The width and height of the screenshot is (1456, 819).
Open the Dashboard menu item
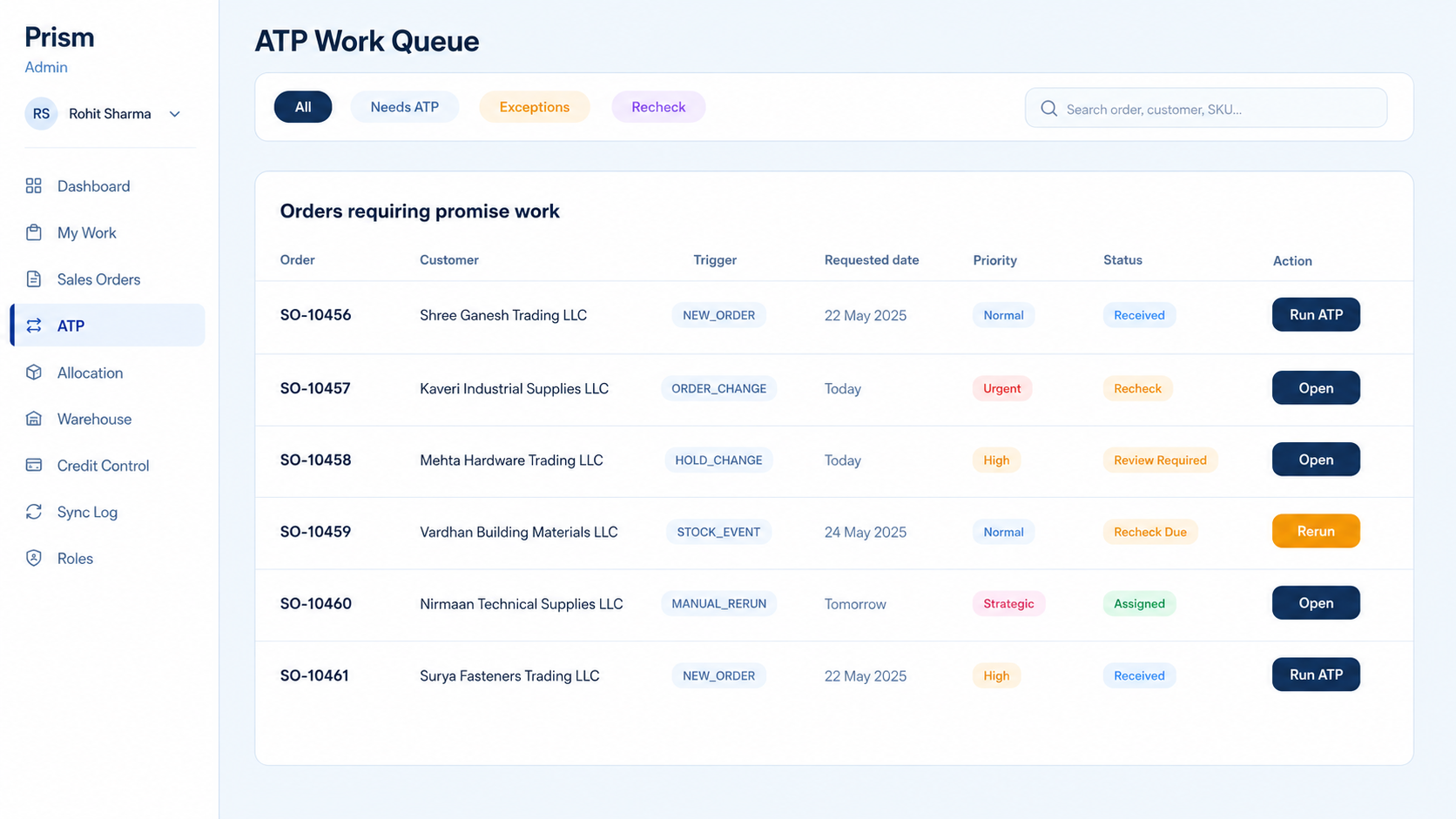pyautogui.click(x=107, y=186)
